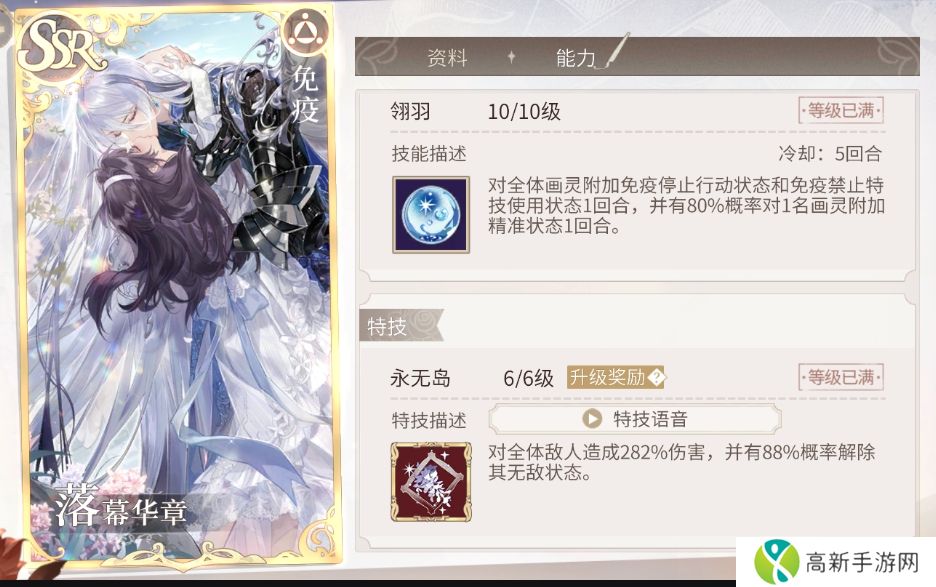This screenshot has width=936, height=587.
Task: Switch to the 资料 tab
Action: tap(447, 58)
